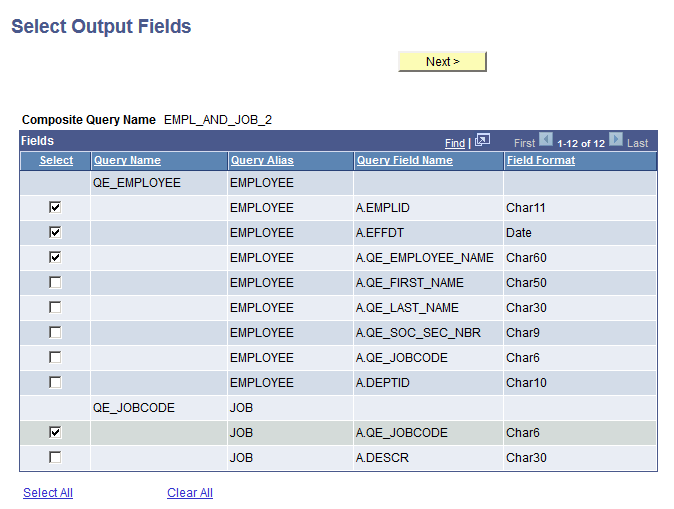Show next rows with right arrow icon
Screen dimensions: 674x509
click(x=616, y=139)
